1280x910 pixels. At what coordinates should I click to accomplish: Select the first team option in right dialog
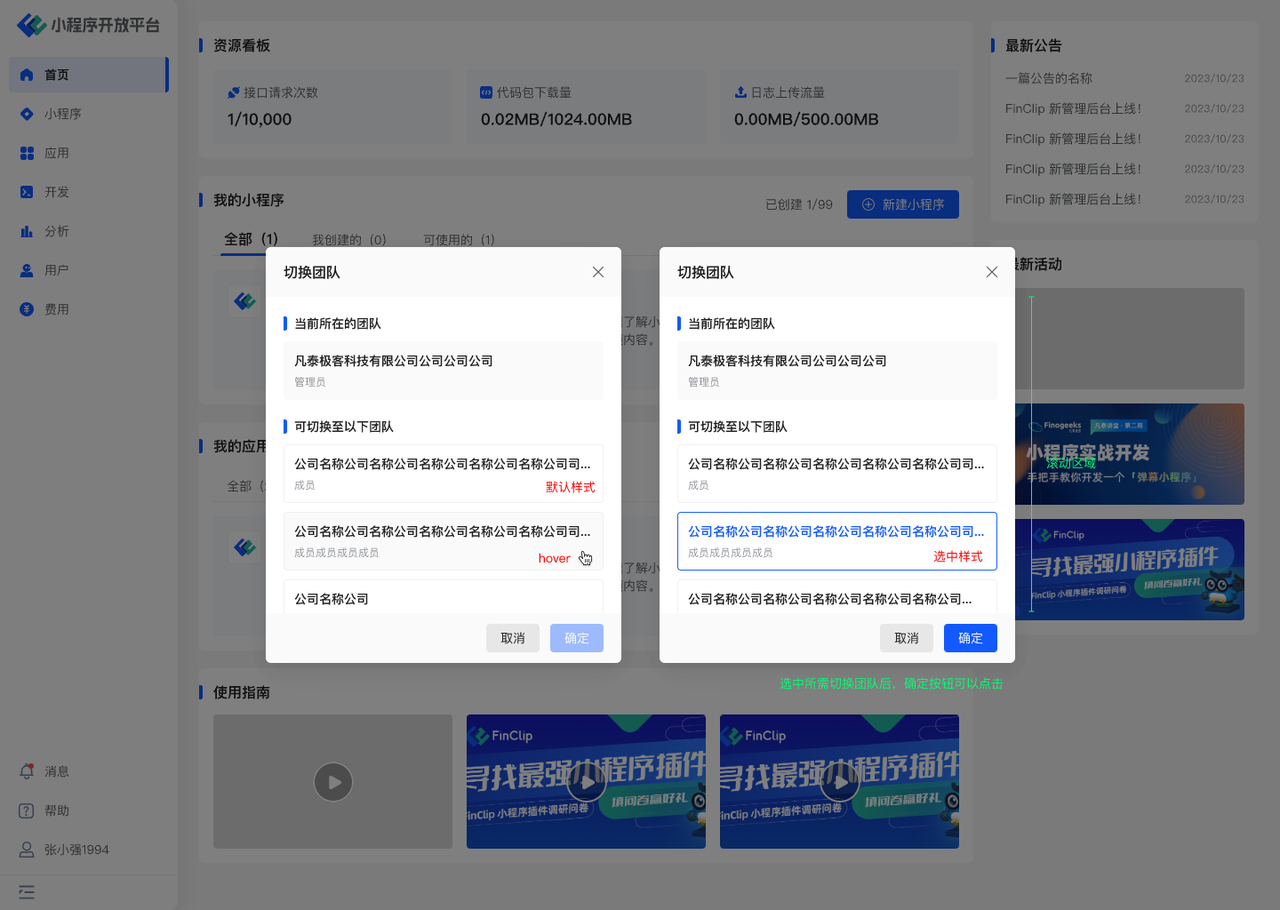[836, 473]
